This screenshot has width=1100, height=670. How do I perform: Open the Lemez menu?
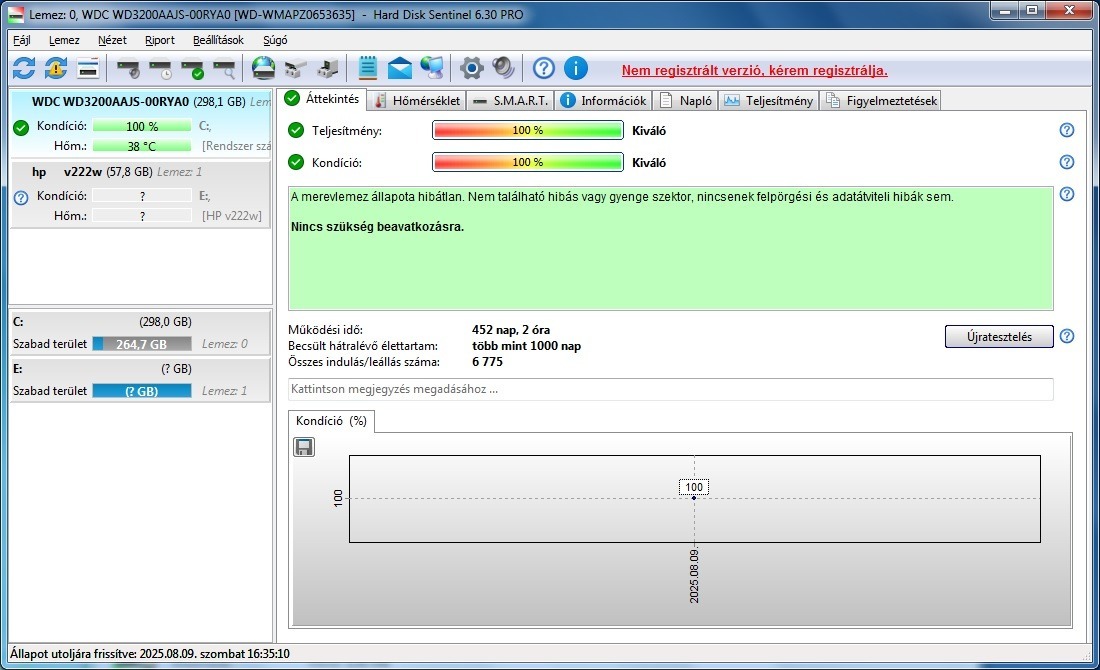(x=64, y=40)
